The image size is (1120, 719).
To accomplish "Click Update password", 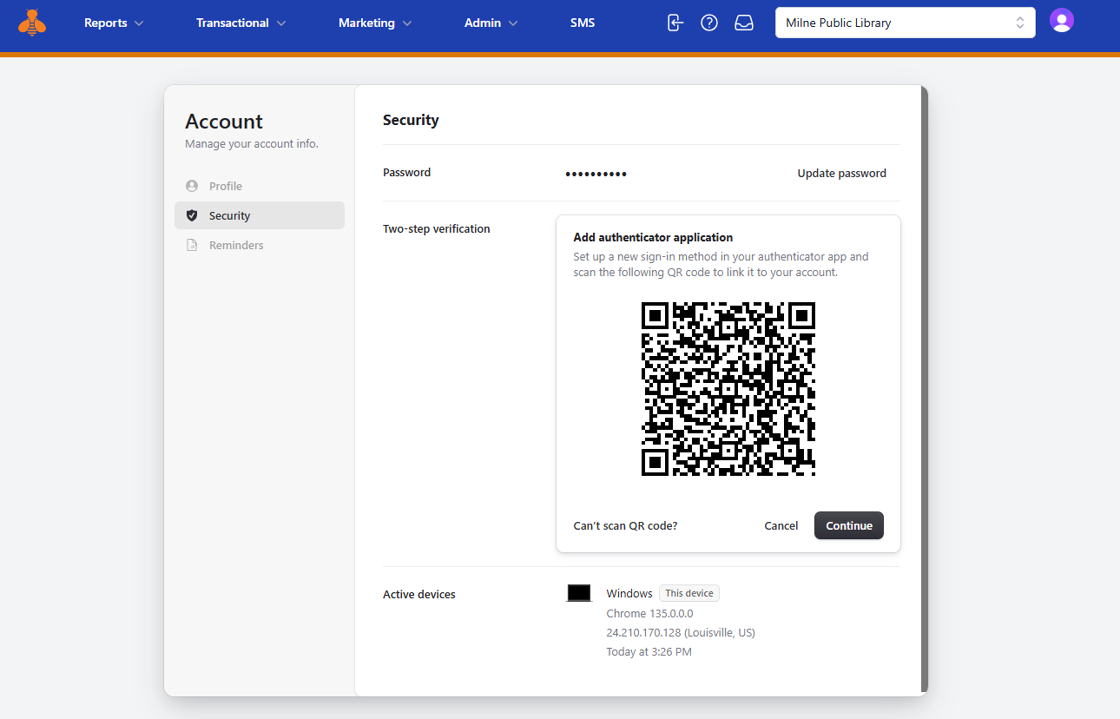I will (x=841, y=173).
